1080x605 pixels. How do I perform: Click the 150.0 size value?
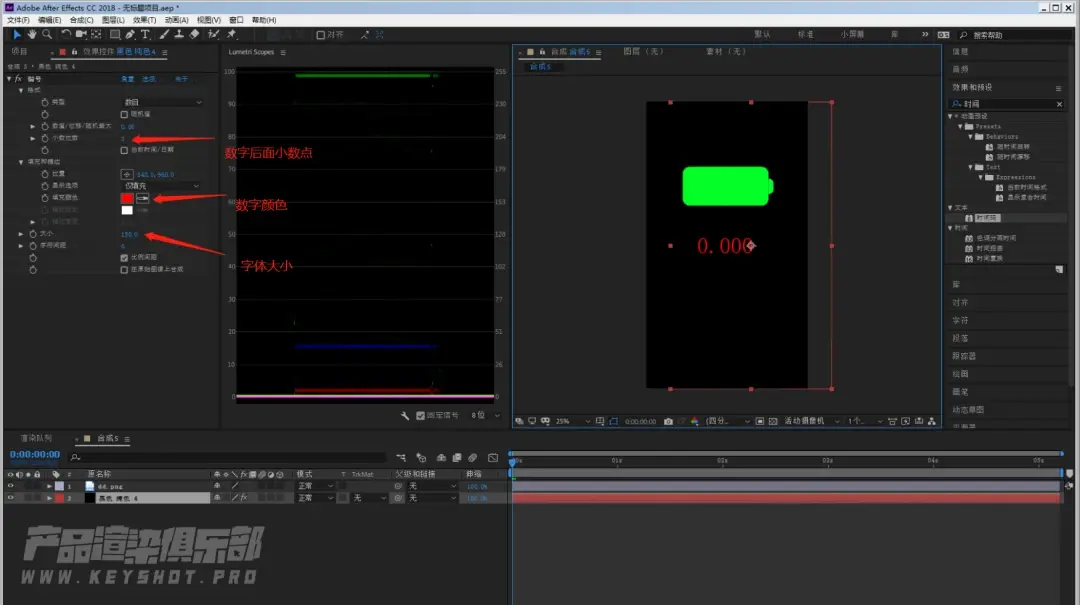pyautogui.click(x=129, y=234)
